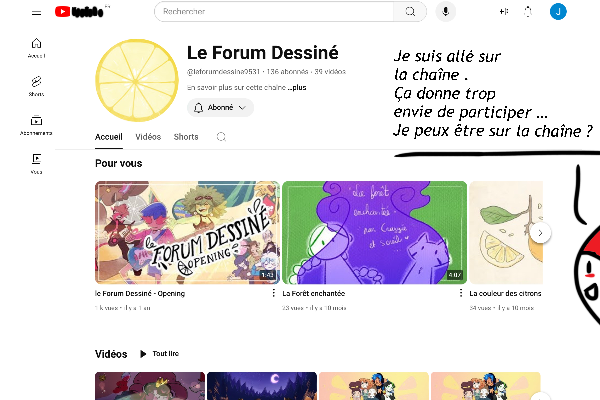Open the notifications bell in header
The width and height of the screenshot is (600, 400).
[x=528, y=12]
